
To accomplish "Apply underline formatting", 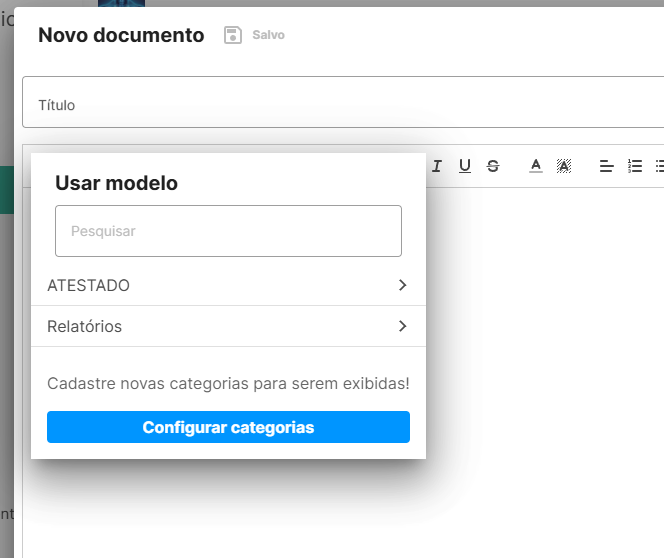I will coord(465,166).
